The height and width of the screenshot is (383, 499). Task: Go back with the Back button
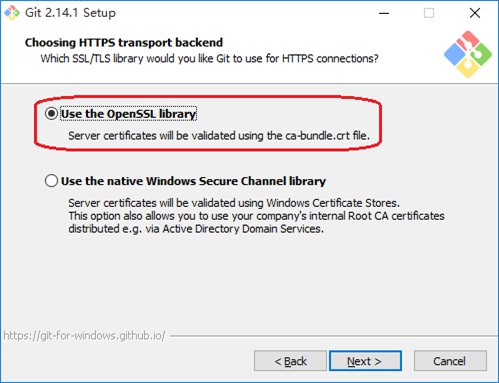click(x=290, y=361)
